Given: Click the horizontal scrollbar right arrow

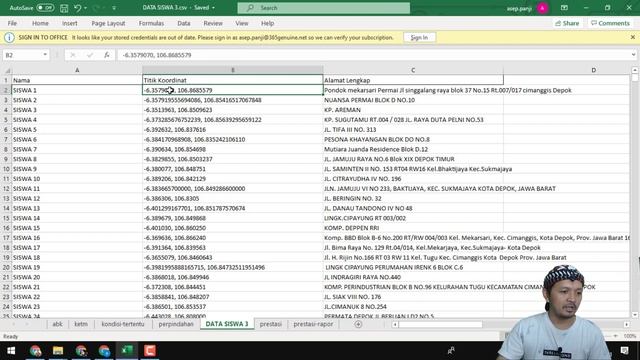Looking at the screenshot, I should (627, 324).
